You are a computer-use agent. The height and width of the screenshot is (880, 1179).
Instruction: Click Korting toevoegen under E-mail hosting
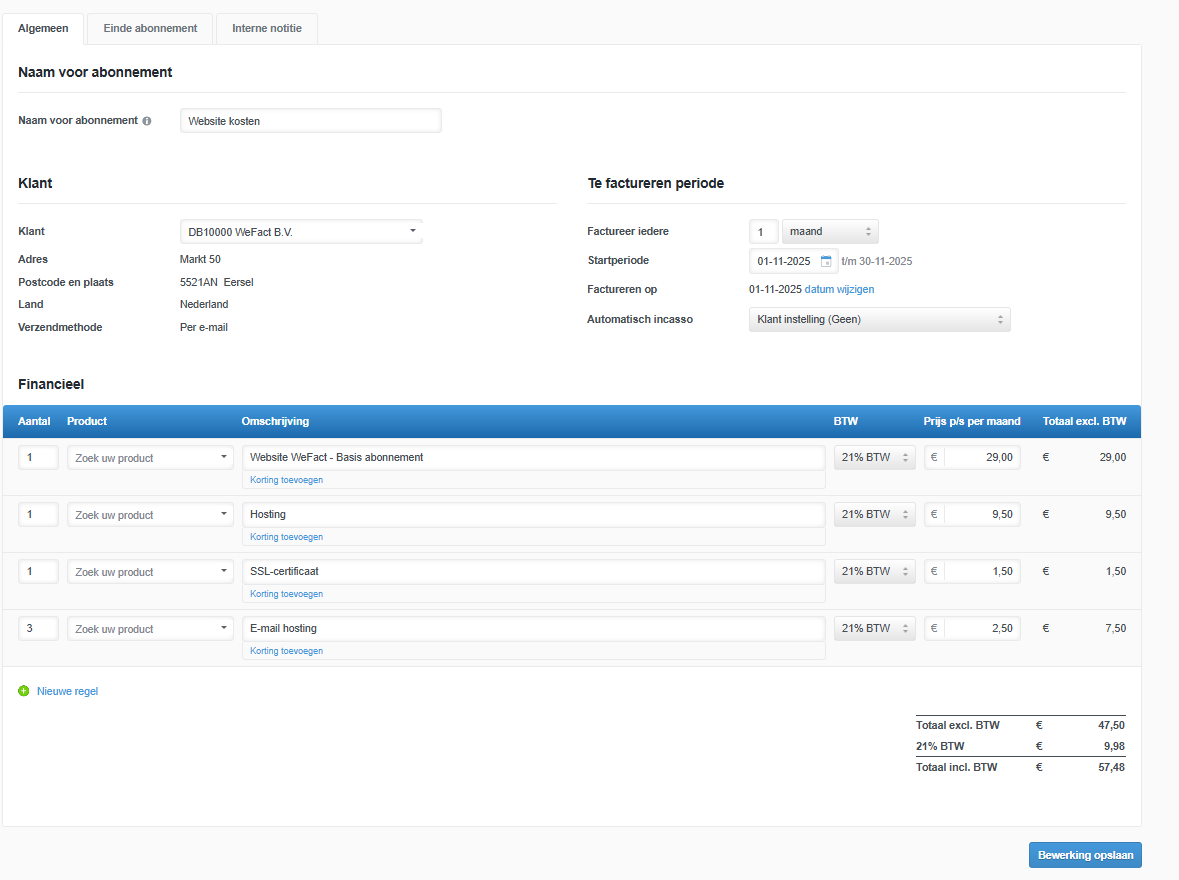(286, 651)
